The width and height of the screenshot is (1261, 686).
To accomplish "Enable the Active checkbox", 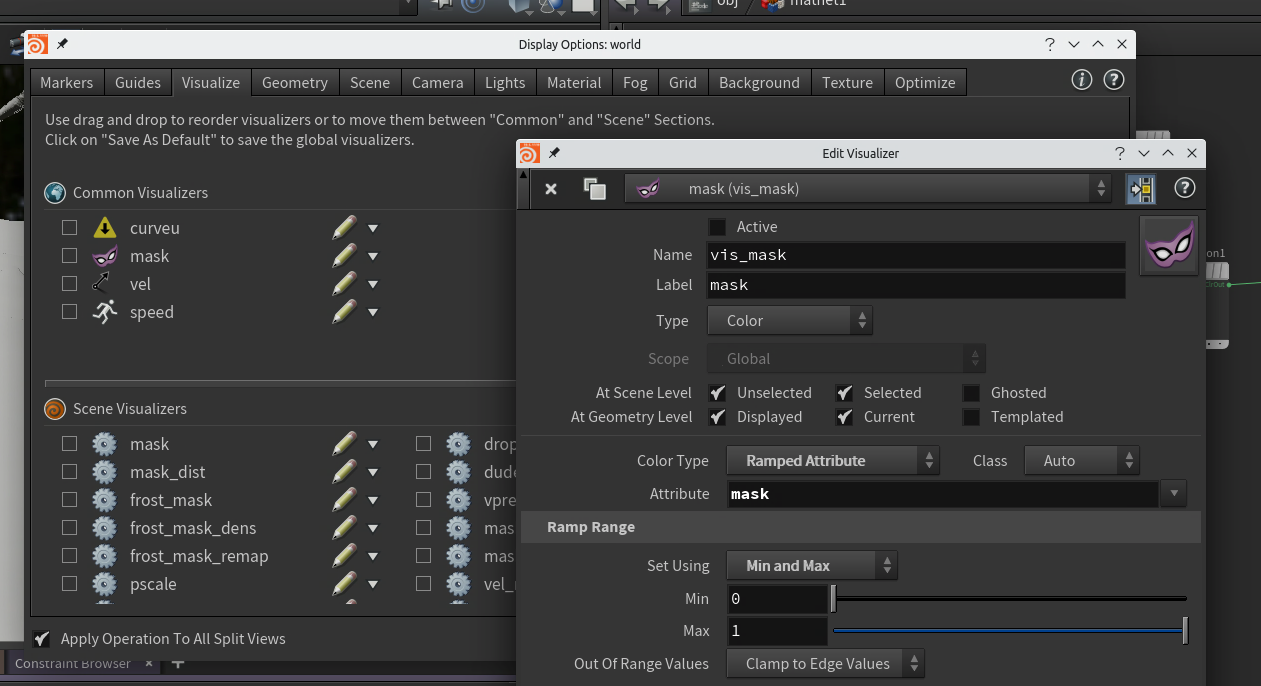I will [717, 227].
